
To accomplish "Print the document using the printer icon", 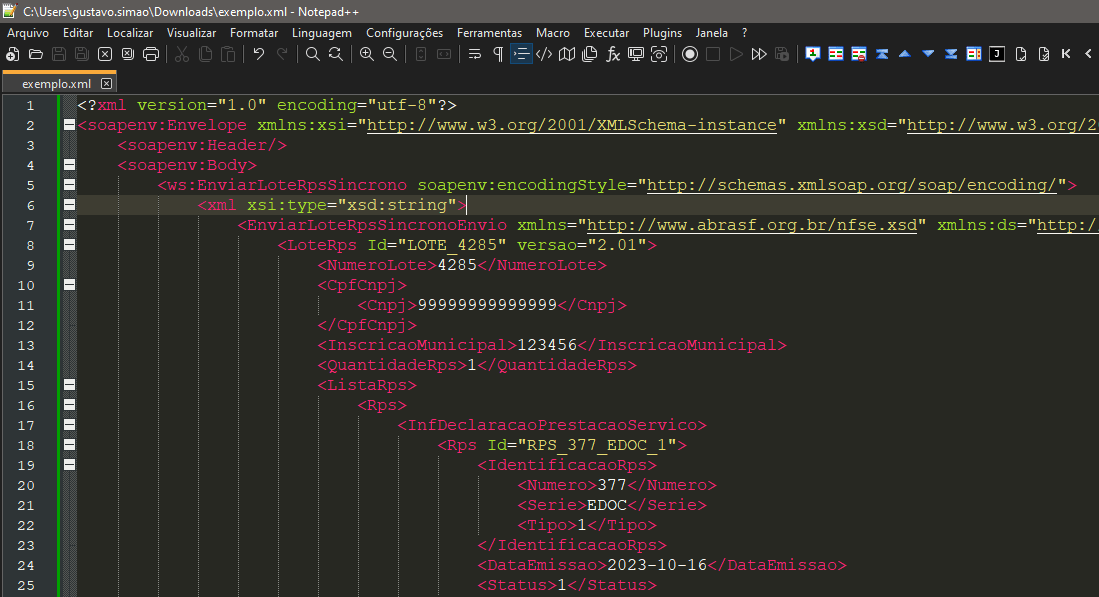I will 151,55.
